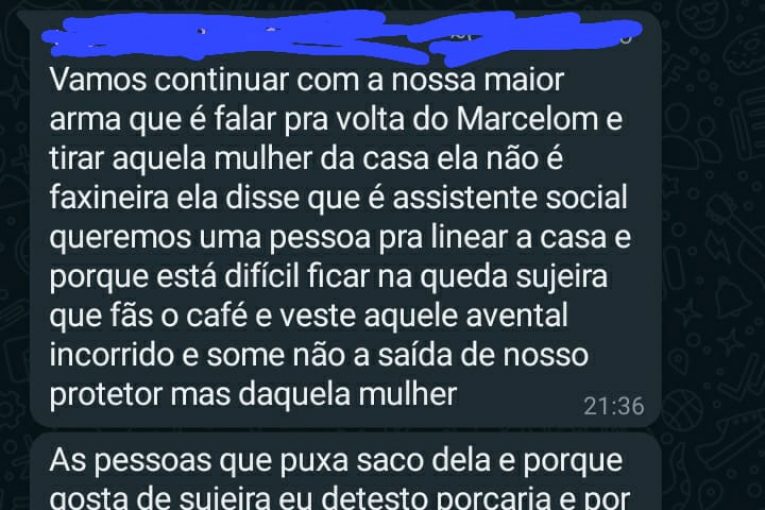Click the words 'tirar aquela mulher'
The width and height of the screenshot is (765, 510).
tap(181, 159)
